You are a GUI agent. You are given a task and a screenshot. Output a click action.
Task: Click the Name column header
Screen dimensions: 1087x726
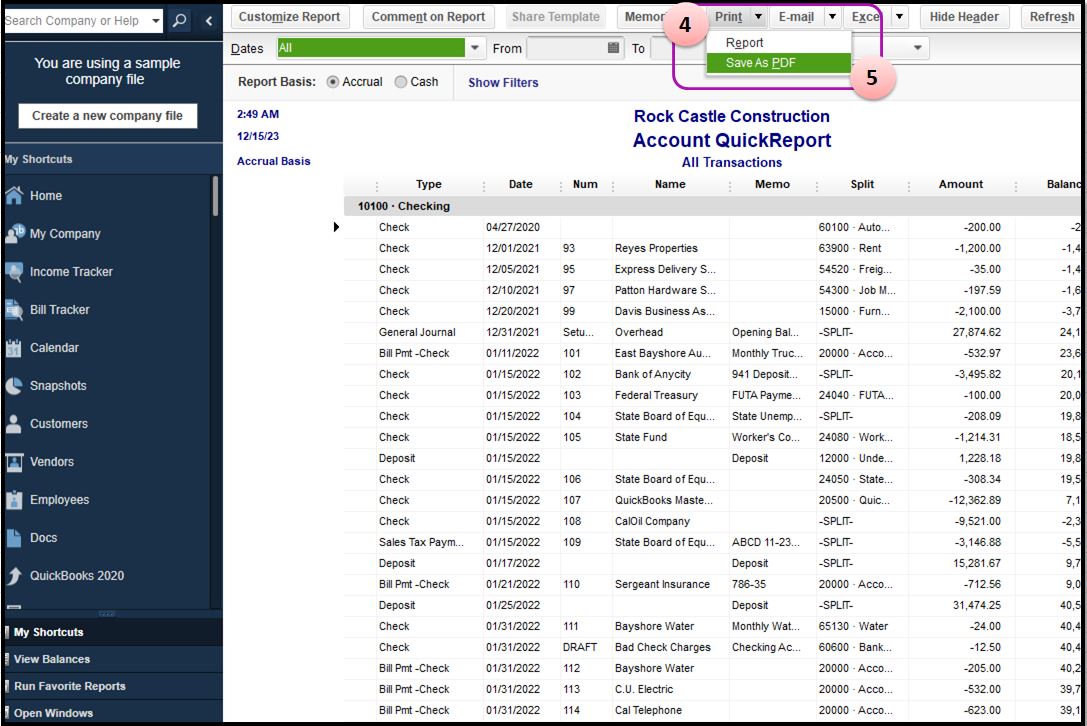(x=670, y=184)
